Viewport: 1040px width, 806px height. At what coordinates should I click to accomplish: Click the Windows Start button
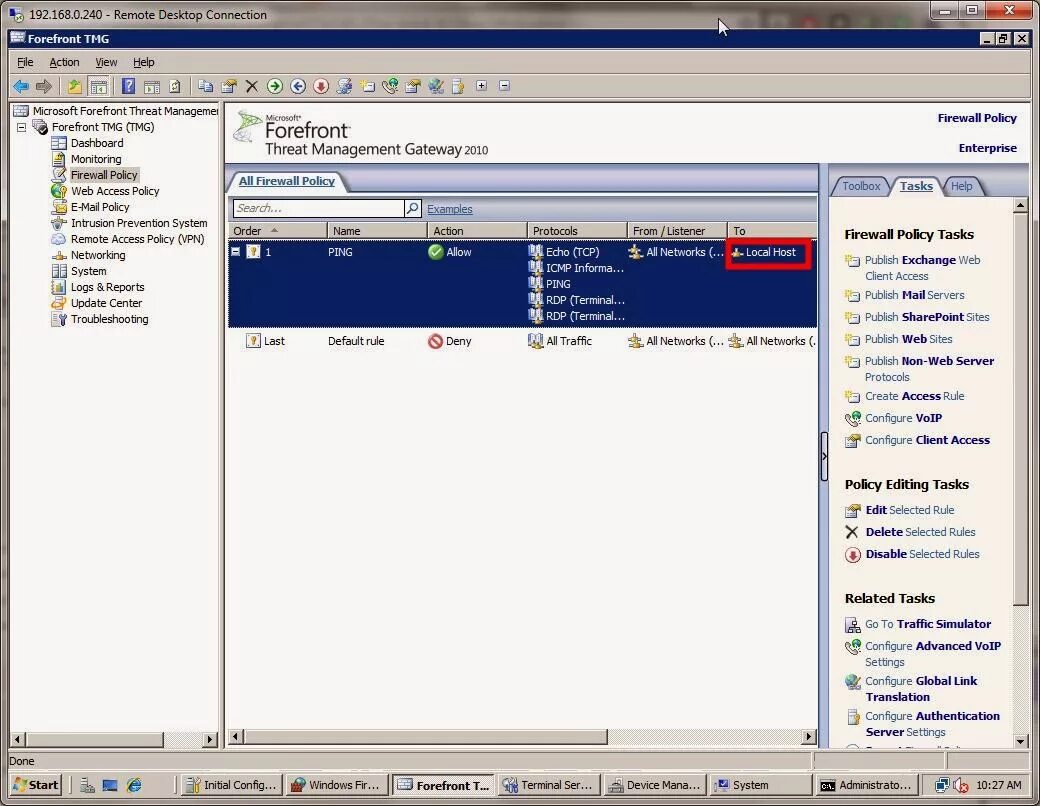click(x=36, y=785)
